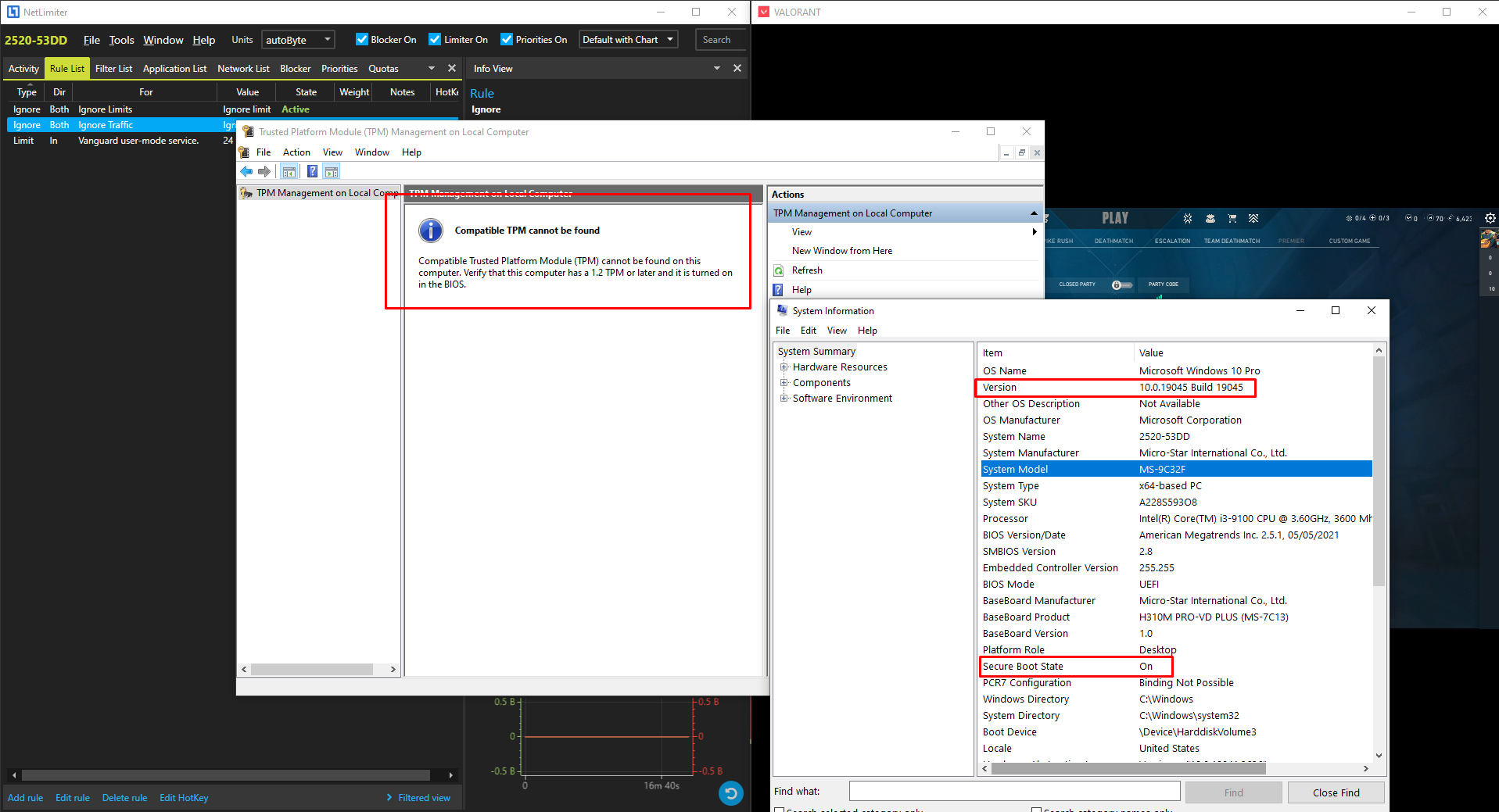Click the Filtered view link
The height and width of the screenshot is (812, 1499).
424,798
